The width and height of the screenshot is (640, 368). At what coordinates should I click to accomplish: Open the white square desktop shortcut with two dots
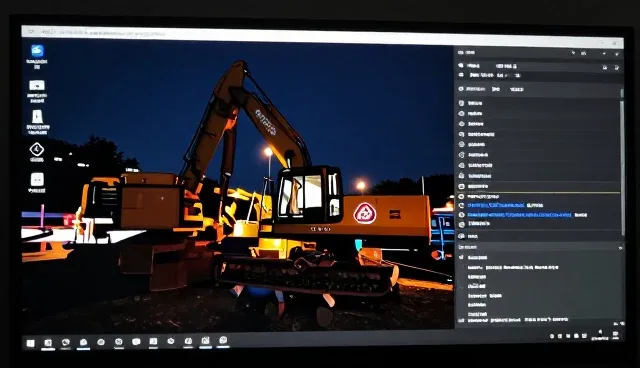[37, 180]
